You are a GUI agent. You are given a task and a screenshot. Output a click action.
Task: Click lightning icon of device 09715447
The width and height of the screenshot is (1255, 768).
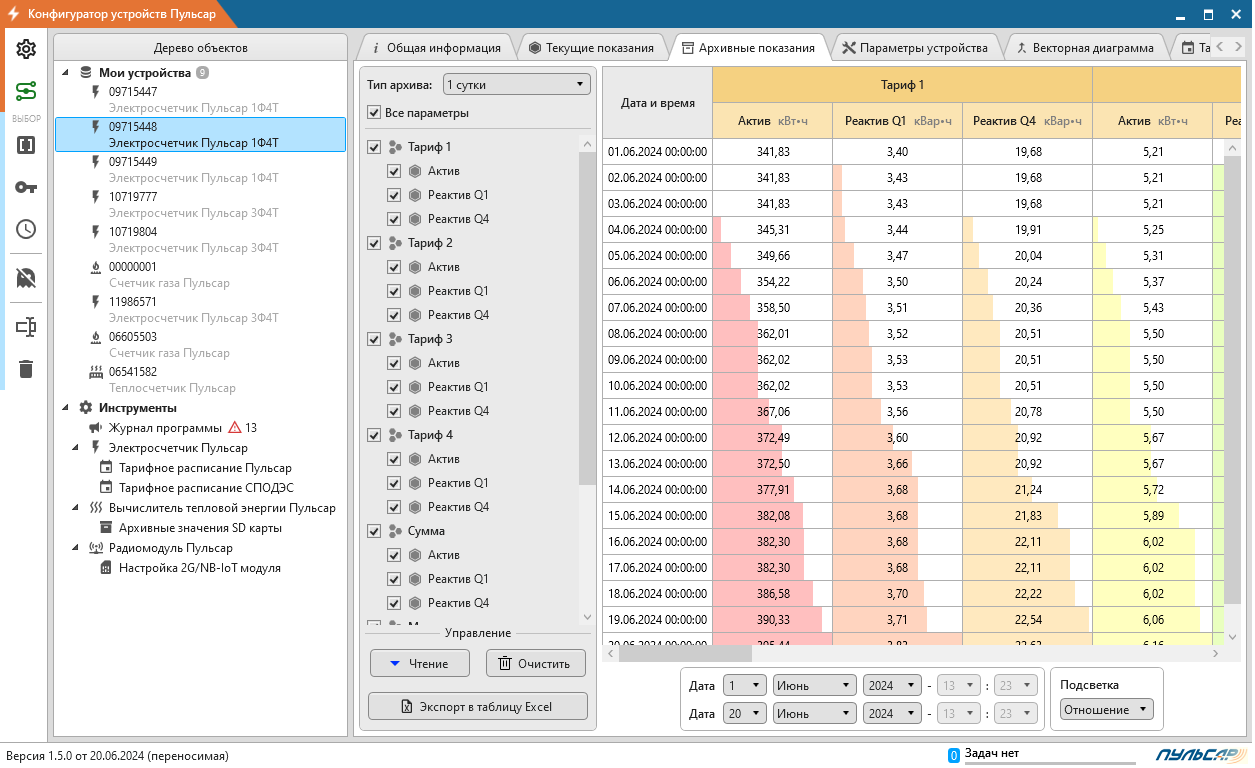[x=96, y=92]
